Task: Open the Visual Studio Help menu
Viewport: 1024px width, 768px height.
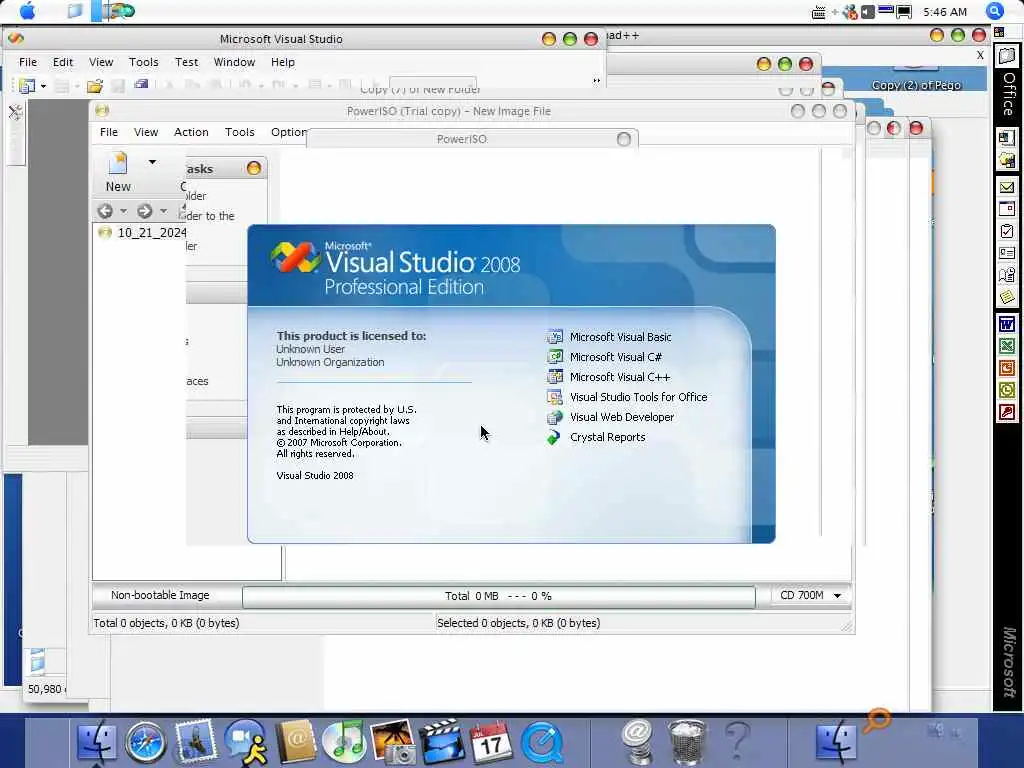Action: click(x=283, y=62)
